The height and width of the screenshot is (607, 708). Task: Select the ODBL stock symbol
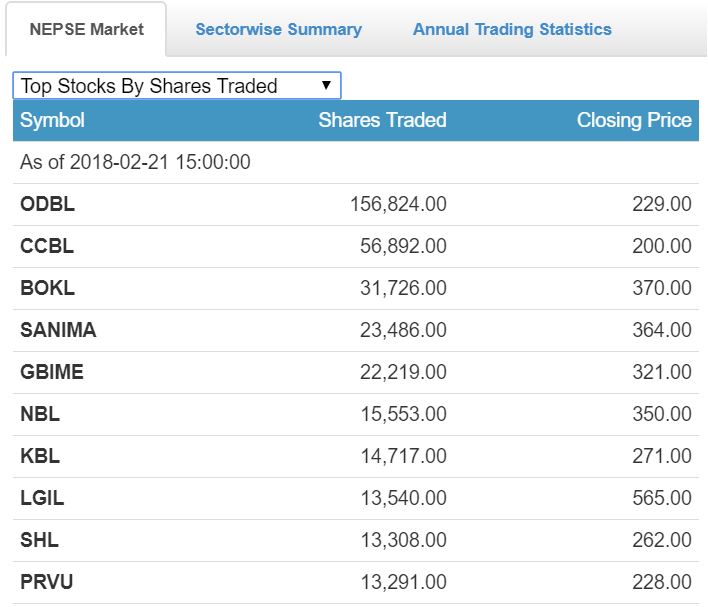point(47,204)
